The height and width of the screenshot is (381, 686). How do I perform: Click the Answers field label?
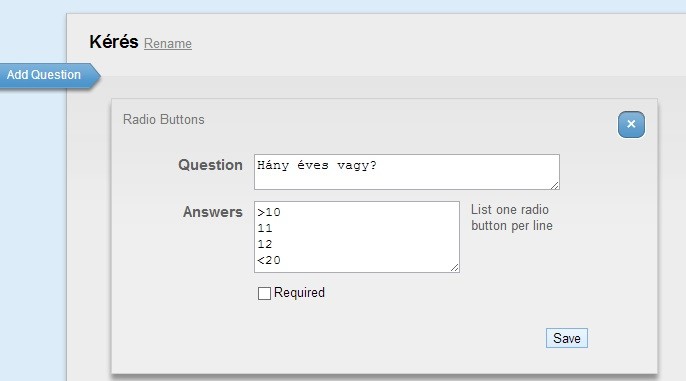213,212
